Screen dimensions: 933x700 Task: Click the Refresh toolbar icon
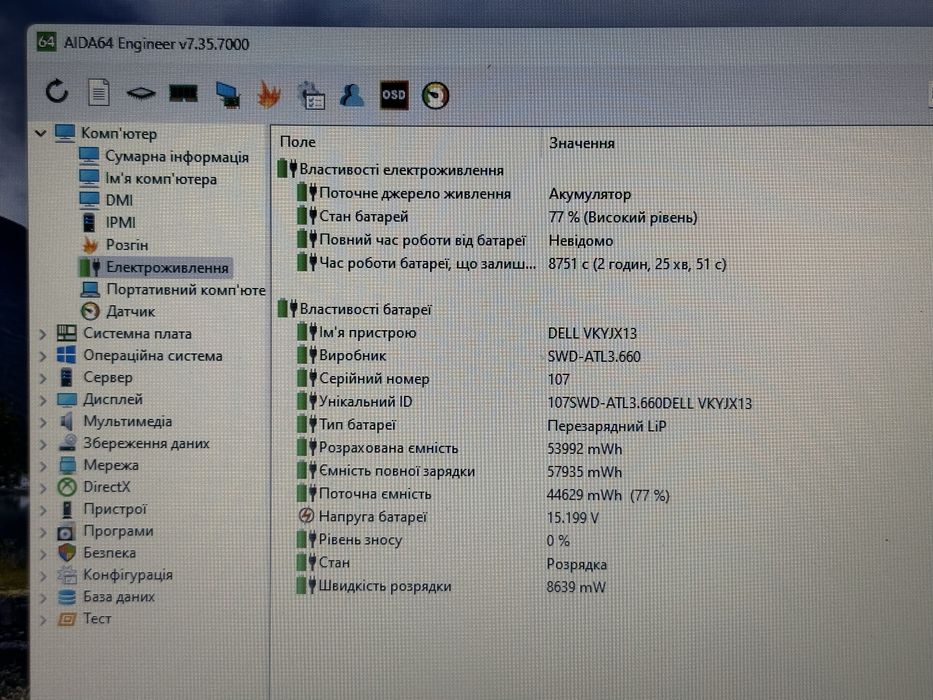click(x=57, y=92)
